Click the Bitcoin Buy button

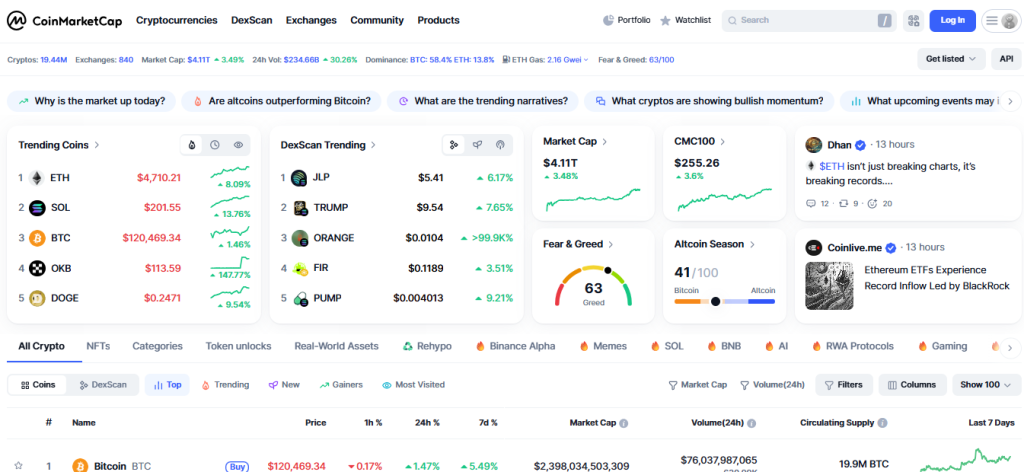238,466
